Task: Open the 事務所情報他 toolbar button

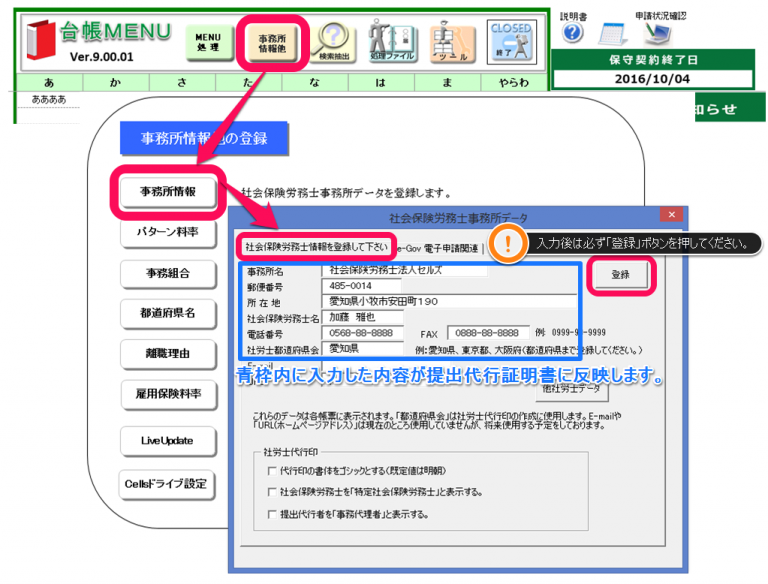Action: 272,44
